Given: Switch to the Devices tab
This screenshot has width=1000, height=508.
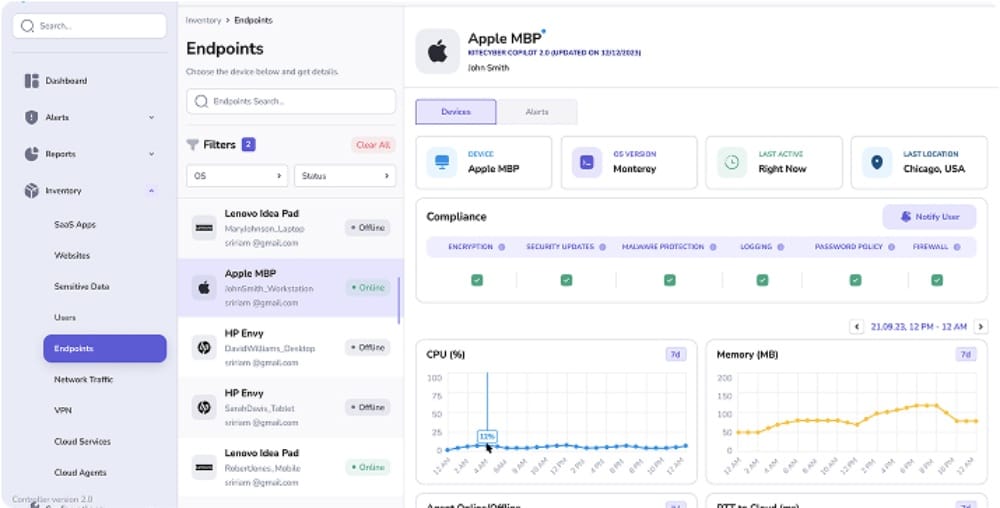Looking at the screenshot, I should tap(456, 112).
